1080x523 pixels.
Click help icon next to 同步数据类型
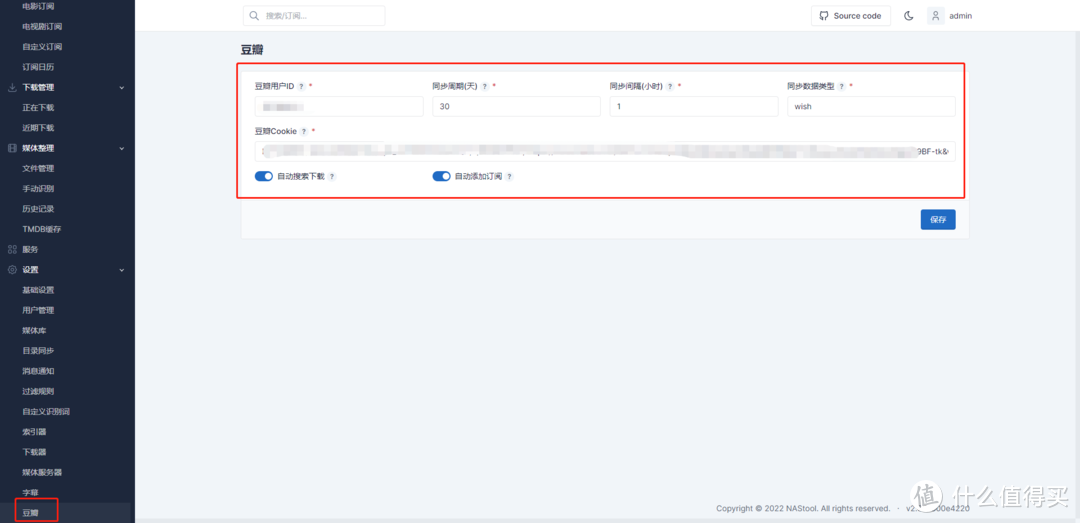tap(841, 86)
